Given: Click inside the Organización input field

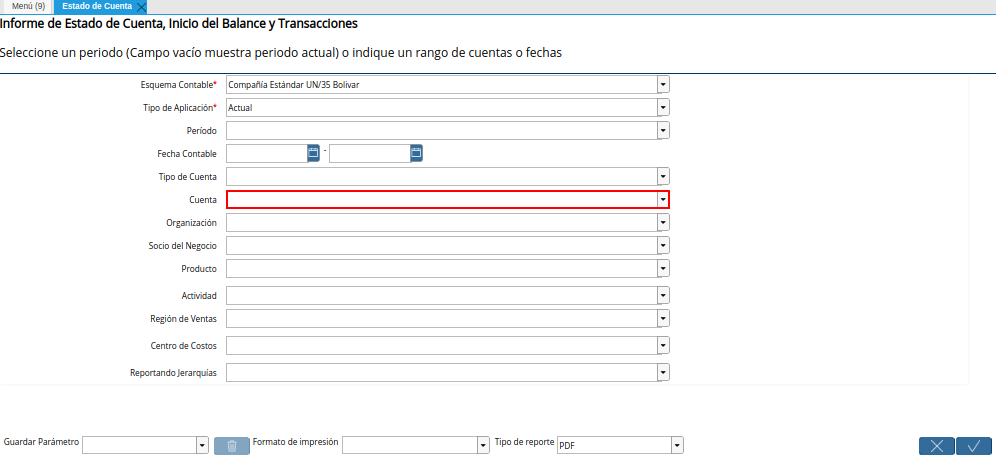Looking at the screenshot, I should tap(442, 222).
